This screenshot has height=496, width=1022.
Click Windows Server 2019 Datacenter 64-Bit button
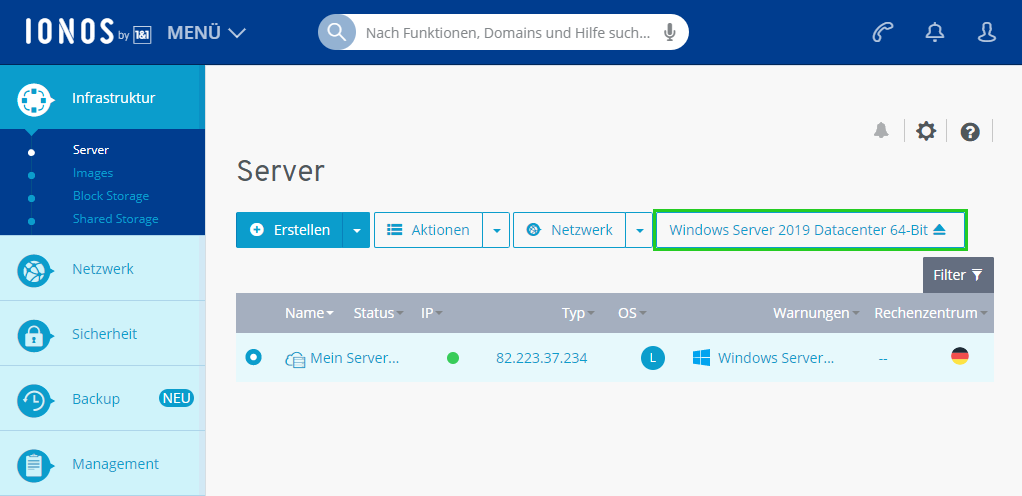tap(810, 230)
